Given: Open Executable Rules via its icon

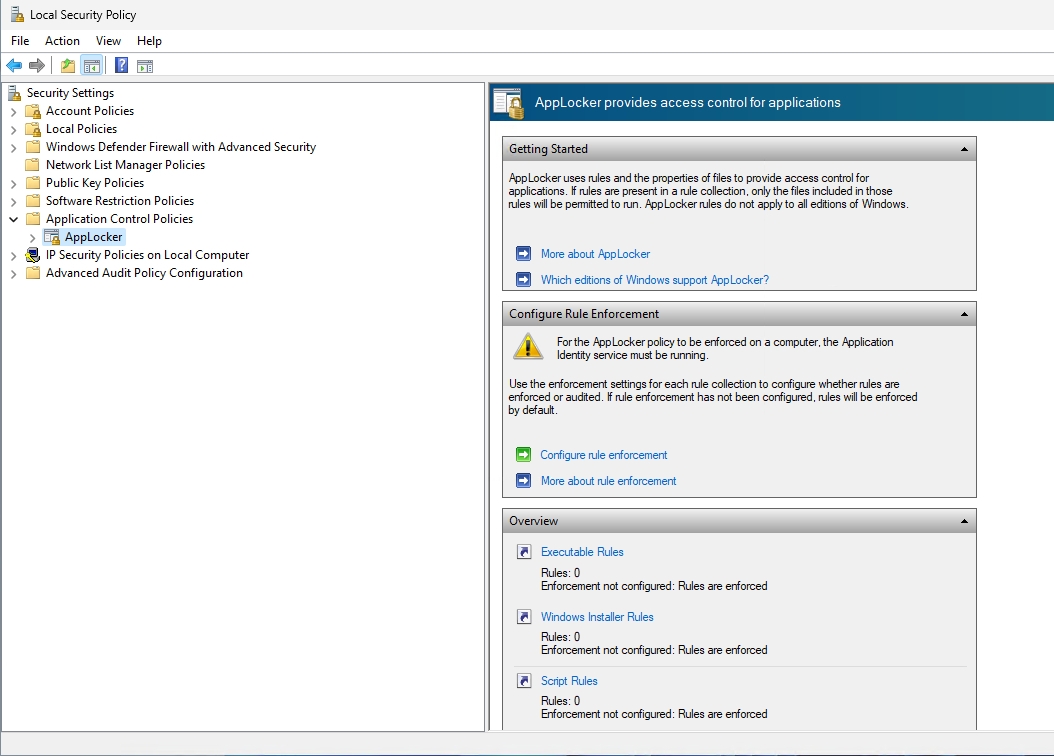Looking at the screenshot, I should 524,551.
